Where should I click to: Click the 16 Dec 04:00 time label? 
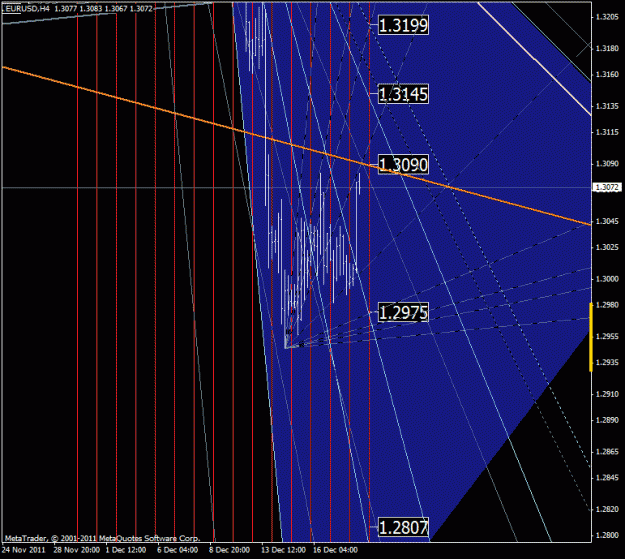[x=335, y=550]
